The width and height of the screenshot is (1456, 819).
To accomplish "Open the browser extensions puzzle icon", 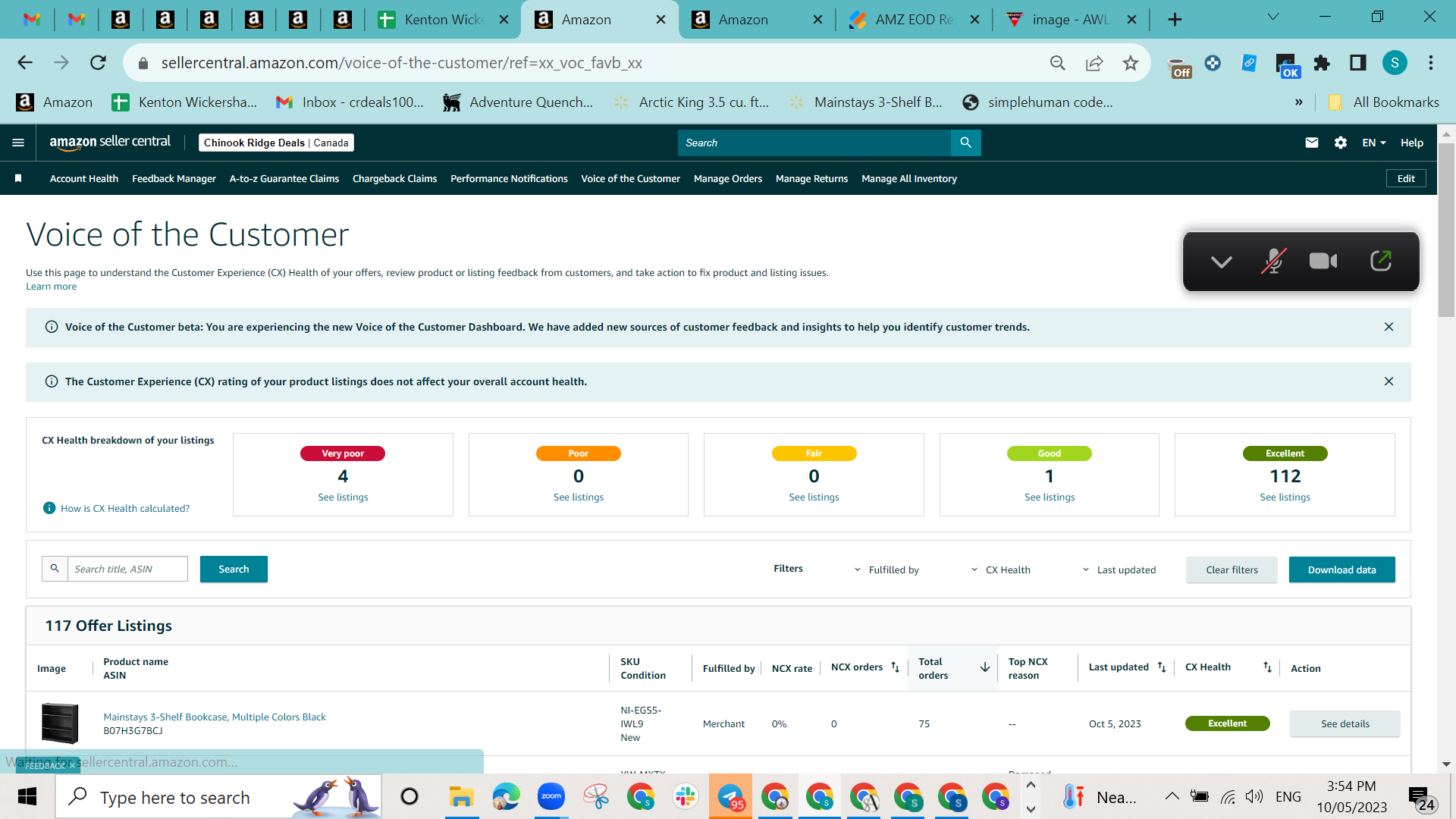I will (1322, 63).
